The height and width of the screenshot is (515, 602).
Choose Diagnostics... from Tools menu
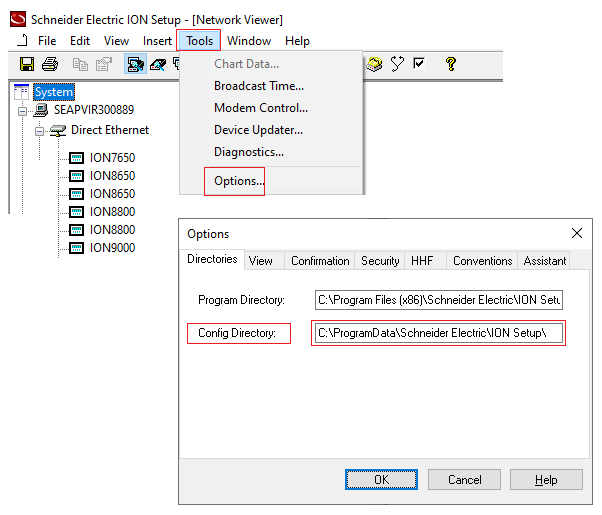(249, 152)
